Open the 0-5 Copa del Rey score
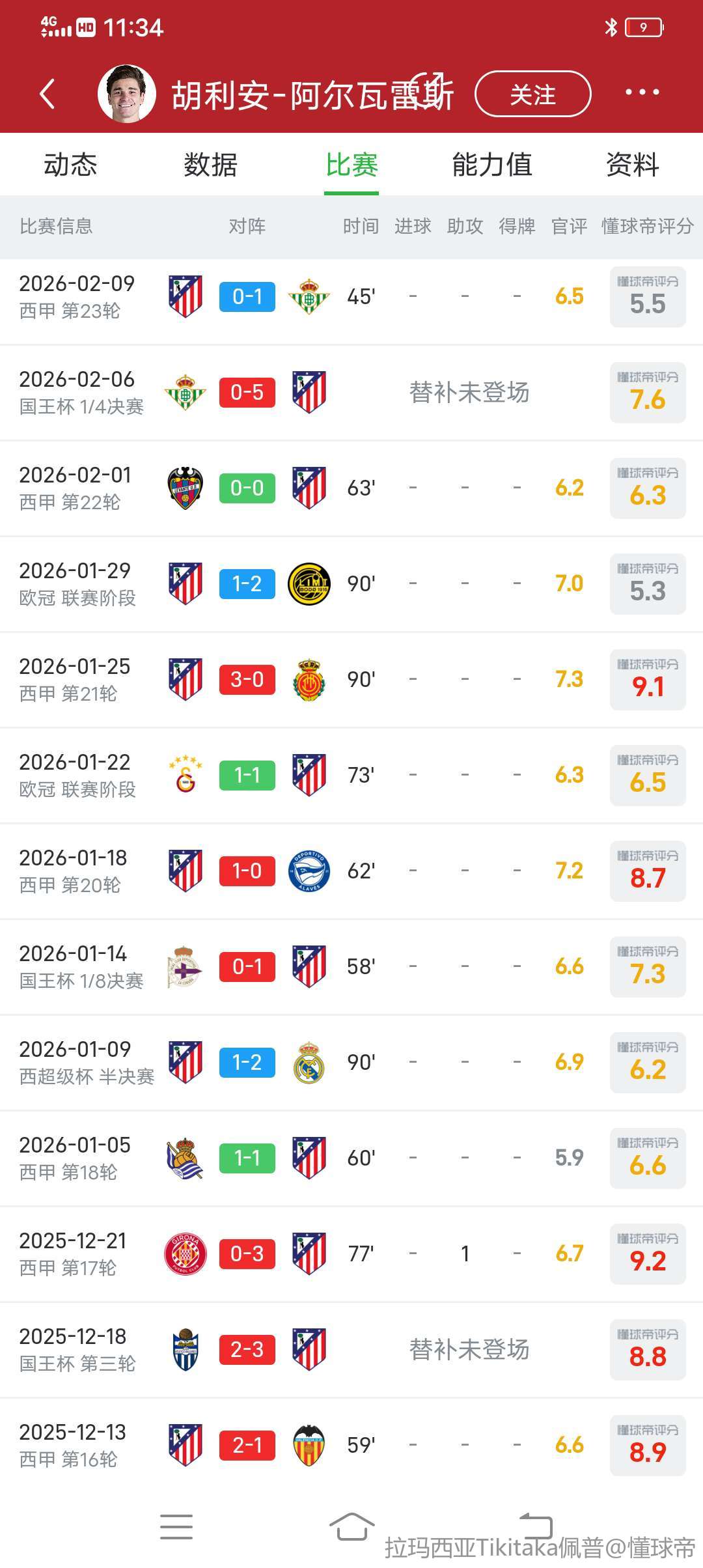Viewport: 703px width, 1568px height. (x=247, y=393)
